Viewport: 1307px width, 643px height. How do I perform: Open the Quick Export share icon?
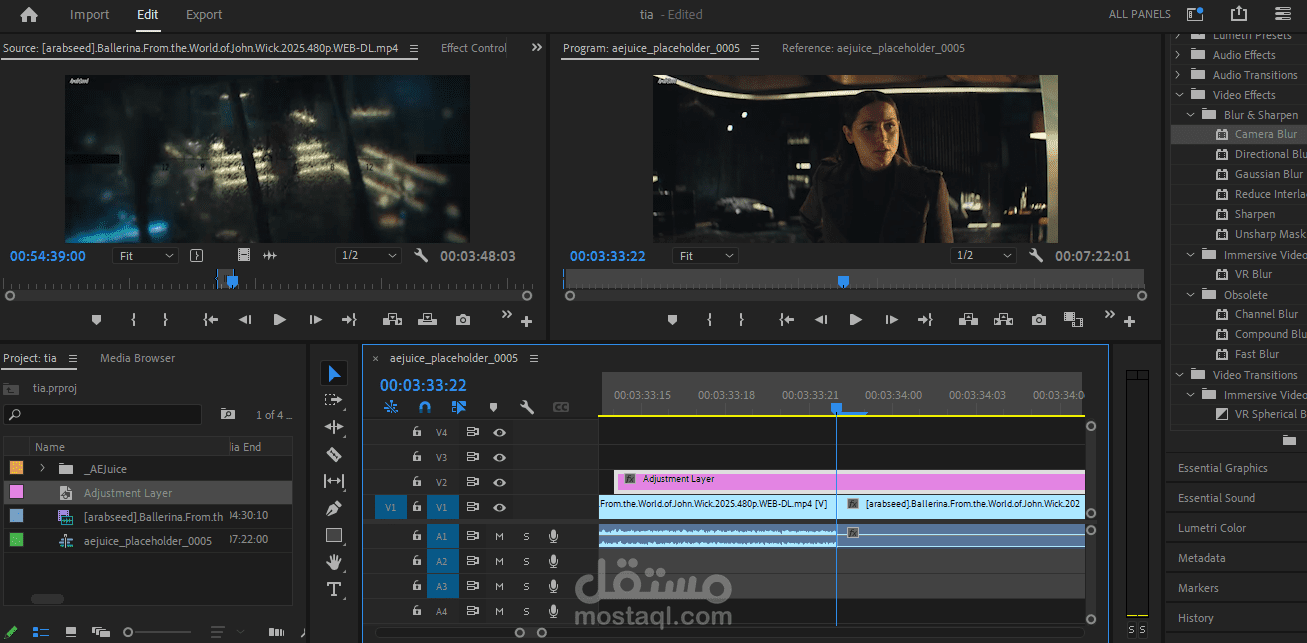tap(1239, 14)
